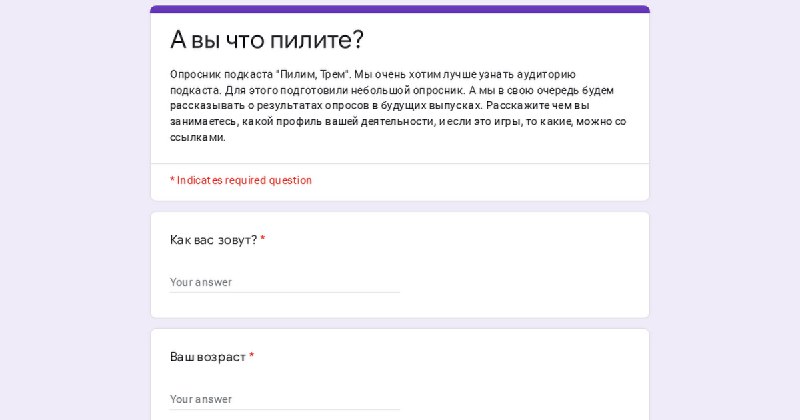Click the word "Опросник" starting the description

195,75
